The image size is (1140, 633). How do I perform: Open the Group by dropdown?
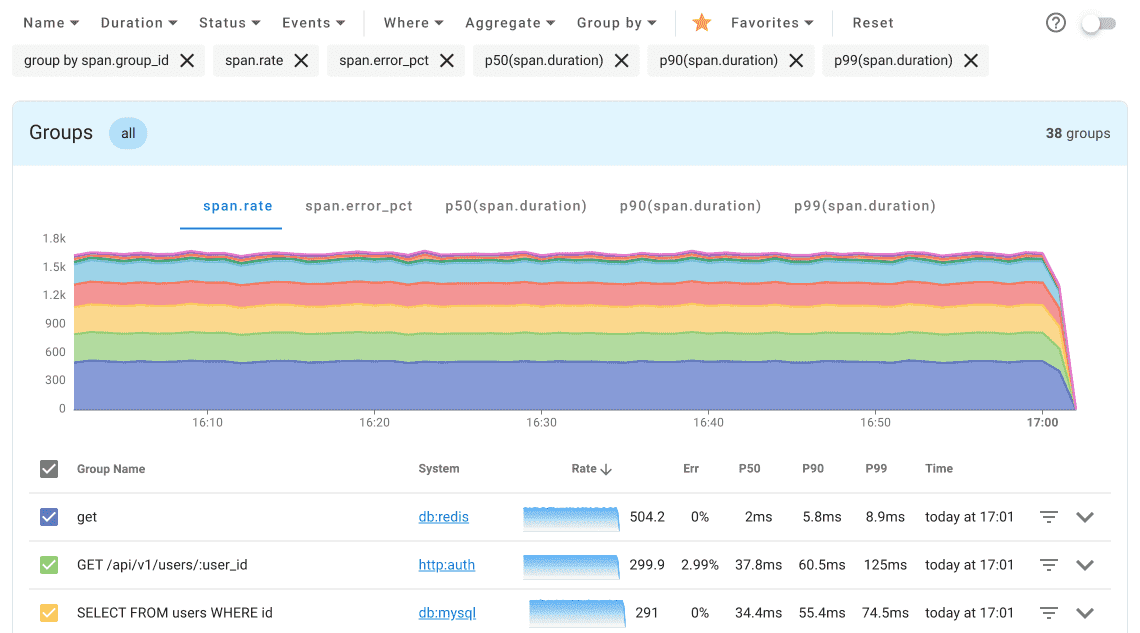pos(616,22)
